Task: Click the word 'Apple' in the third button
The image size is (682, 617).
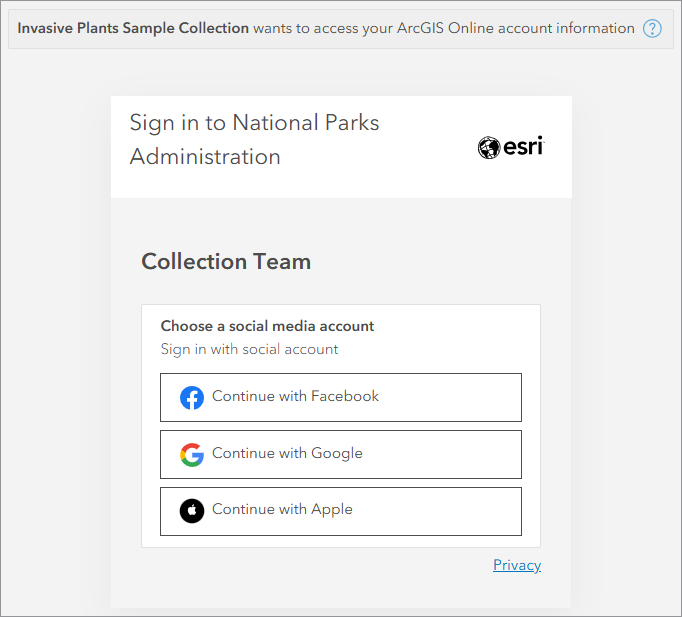Action: pos(332,509)
